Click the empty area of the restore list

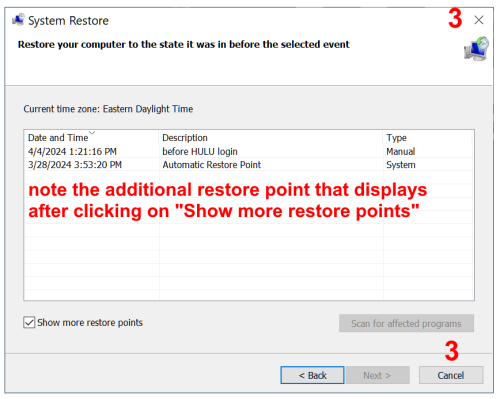tap(249, 260)
